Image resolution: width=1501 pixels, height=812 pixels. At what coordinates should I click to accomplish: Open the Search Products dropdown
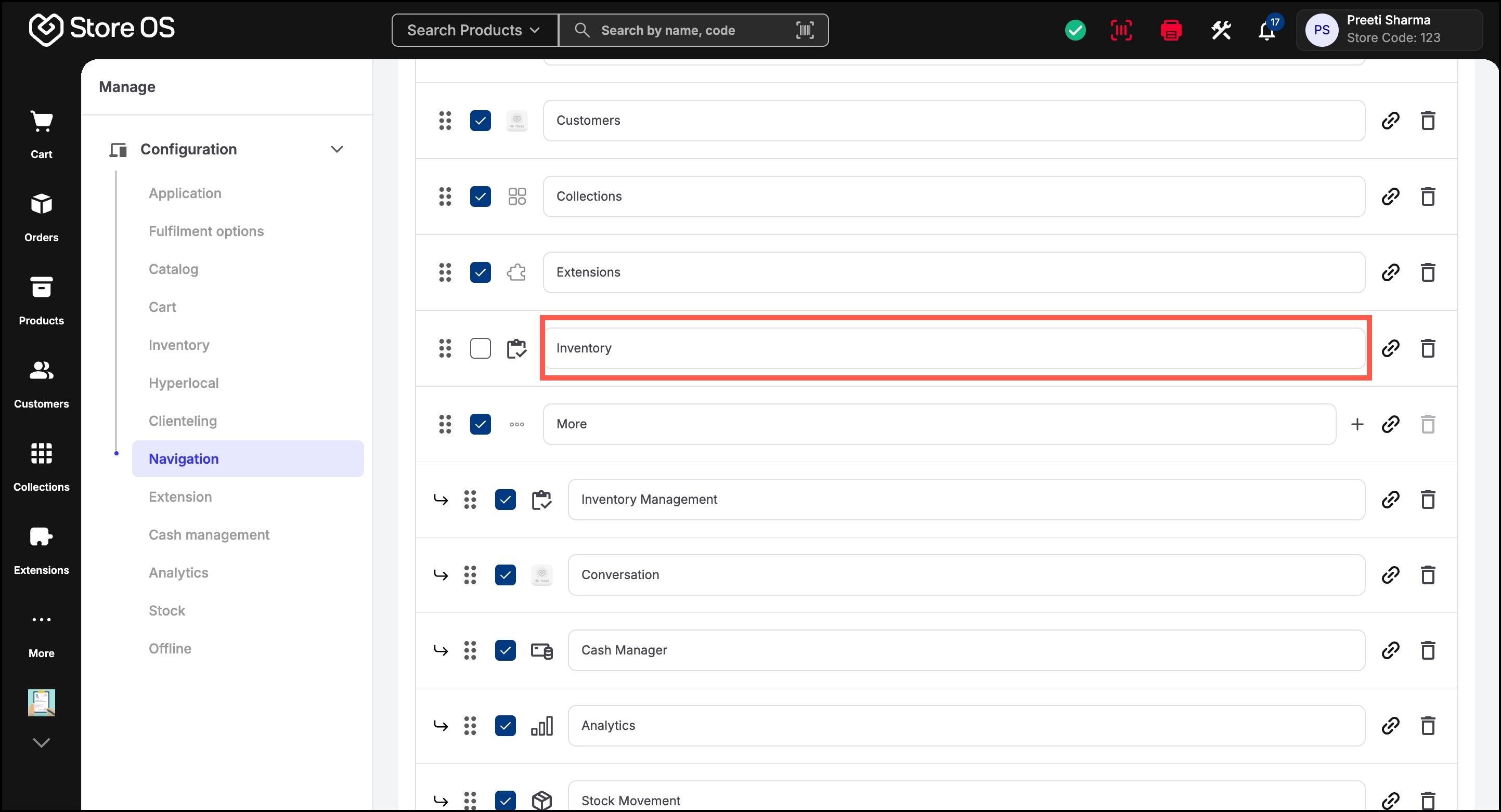474,30
